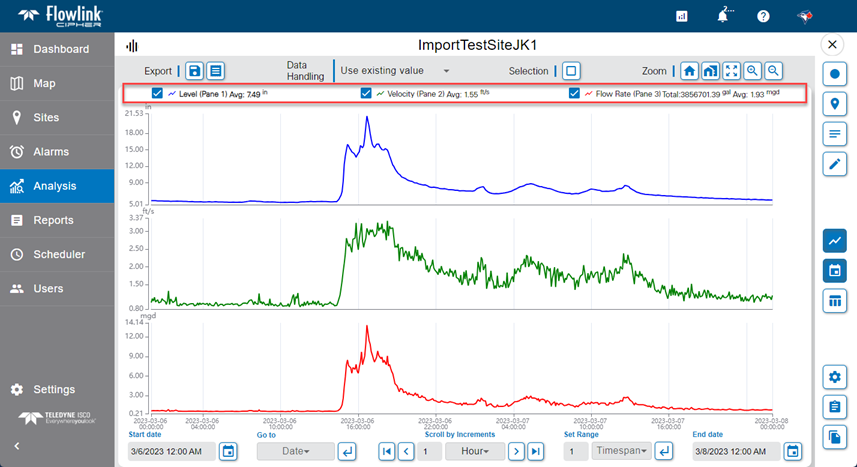Uncheck the Level (Pane 1) checkbox
The image size is (857, 467).
158,93
